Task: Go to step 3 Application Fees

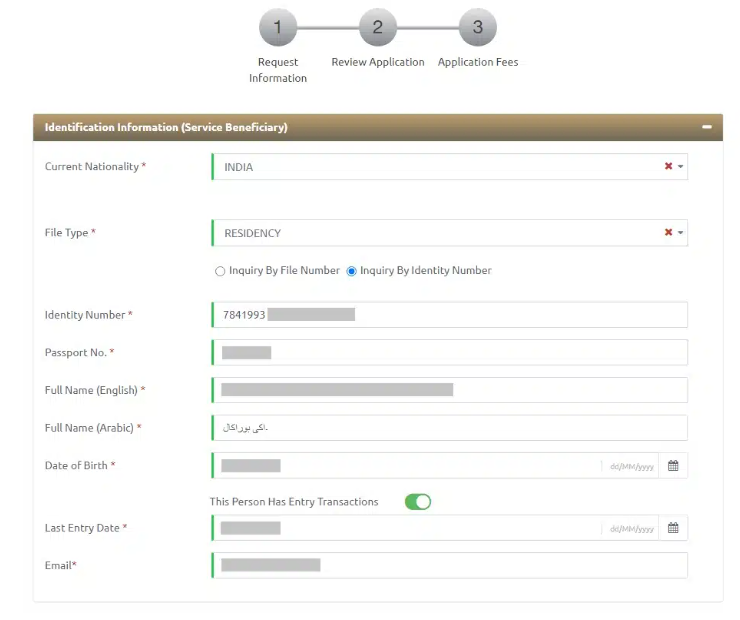Action: coord(477,28)
